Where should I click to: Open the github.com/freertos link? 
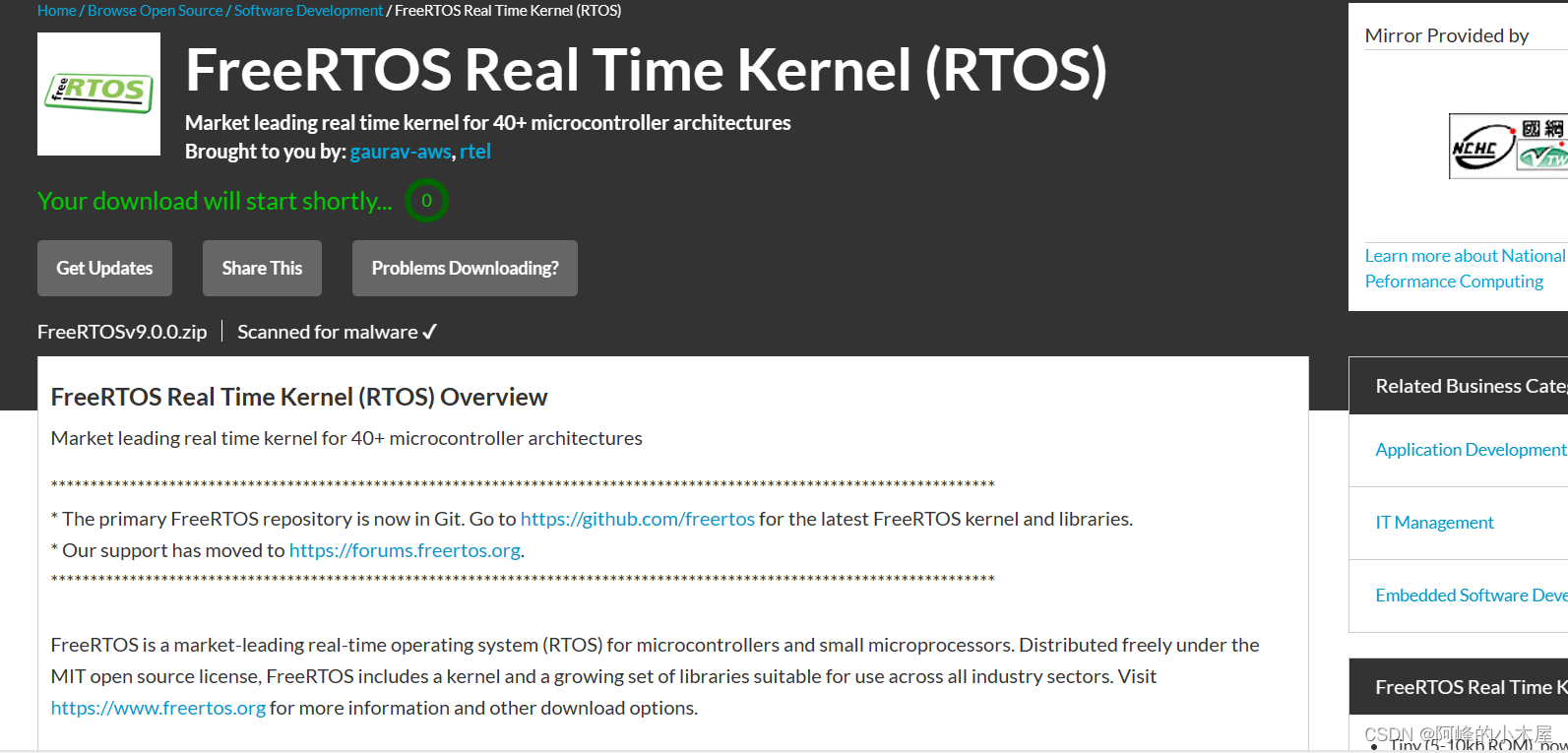click(638, 519)
